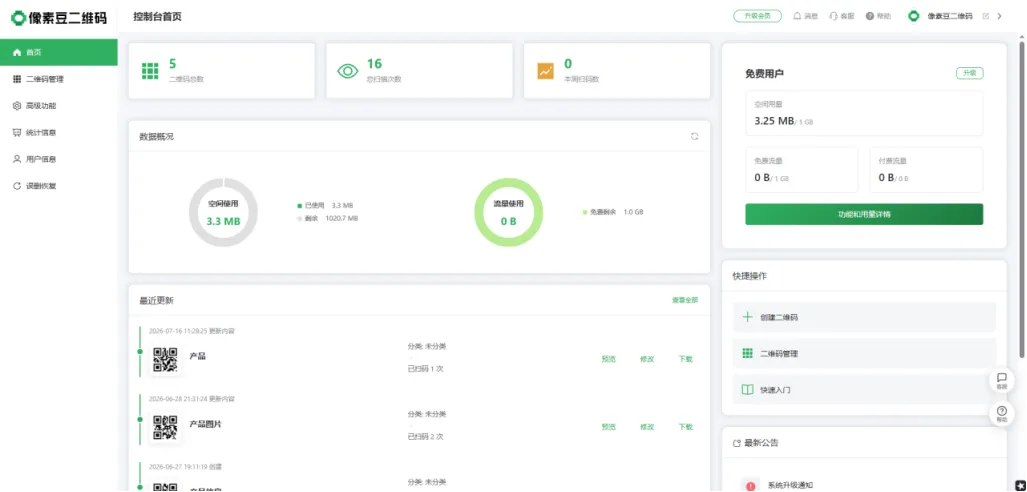This screenshot has width=1027, height=492.
Task: Click the QR code thumbnail for 产品
Action: (165, 360)
